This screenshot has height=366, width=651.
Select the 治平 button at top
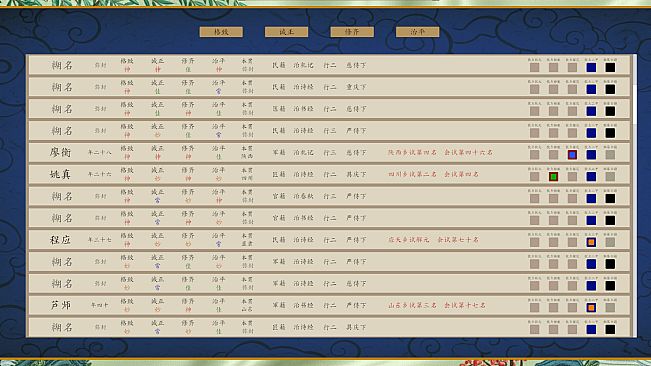point(417,32)
